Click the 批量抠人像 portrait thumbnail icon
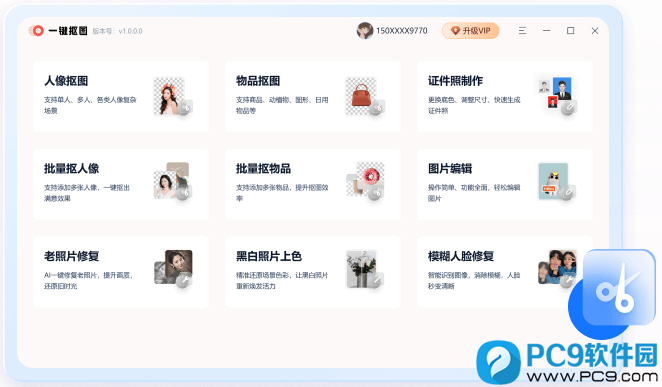The height and width of the screenshot is (387, 662). coord(173,181)
